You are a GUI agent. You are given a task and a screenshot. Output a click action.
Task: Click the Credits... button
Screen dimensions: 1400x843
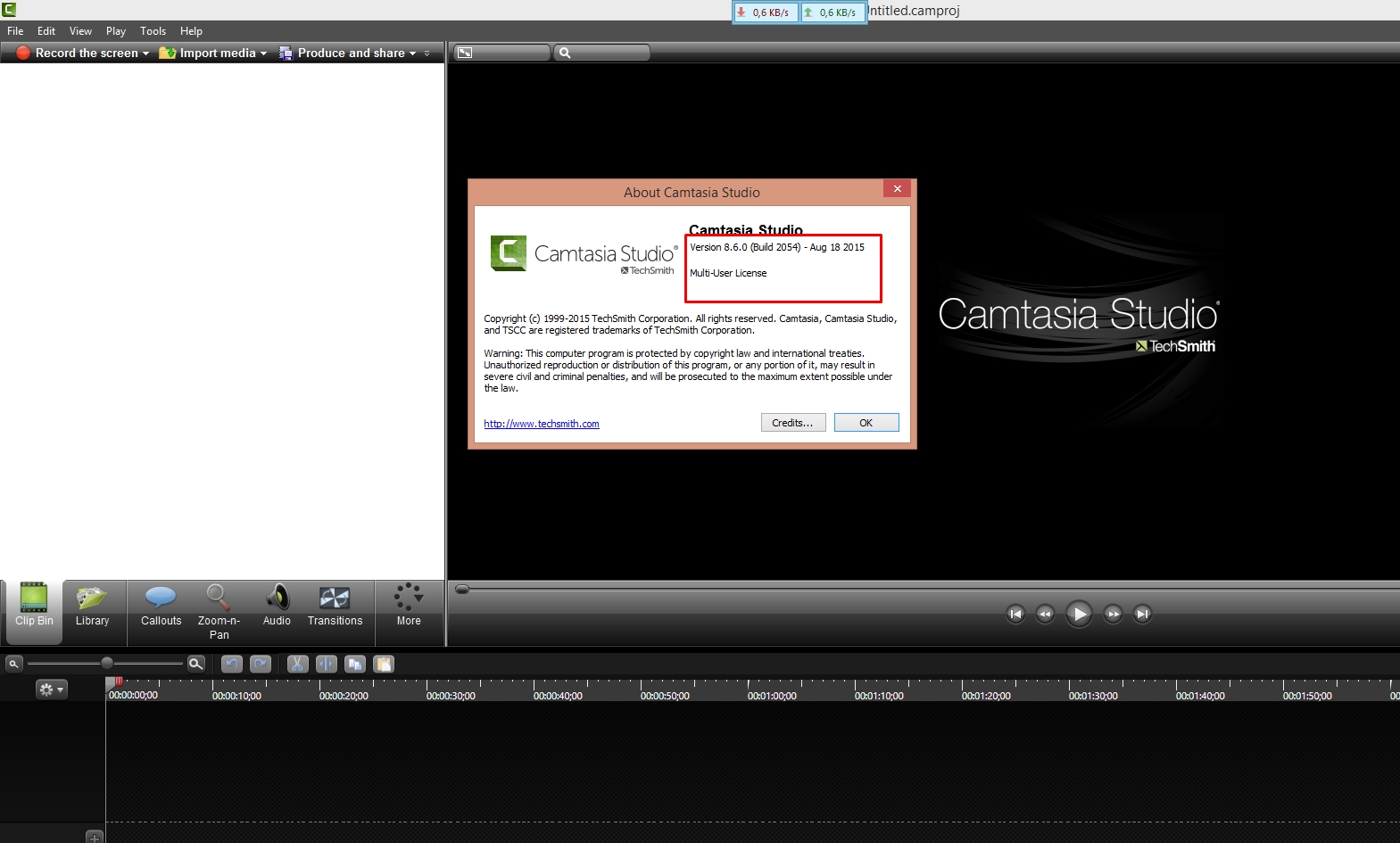pyautogui.click(x=793, y=423)
